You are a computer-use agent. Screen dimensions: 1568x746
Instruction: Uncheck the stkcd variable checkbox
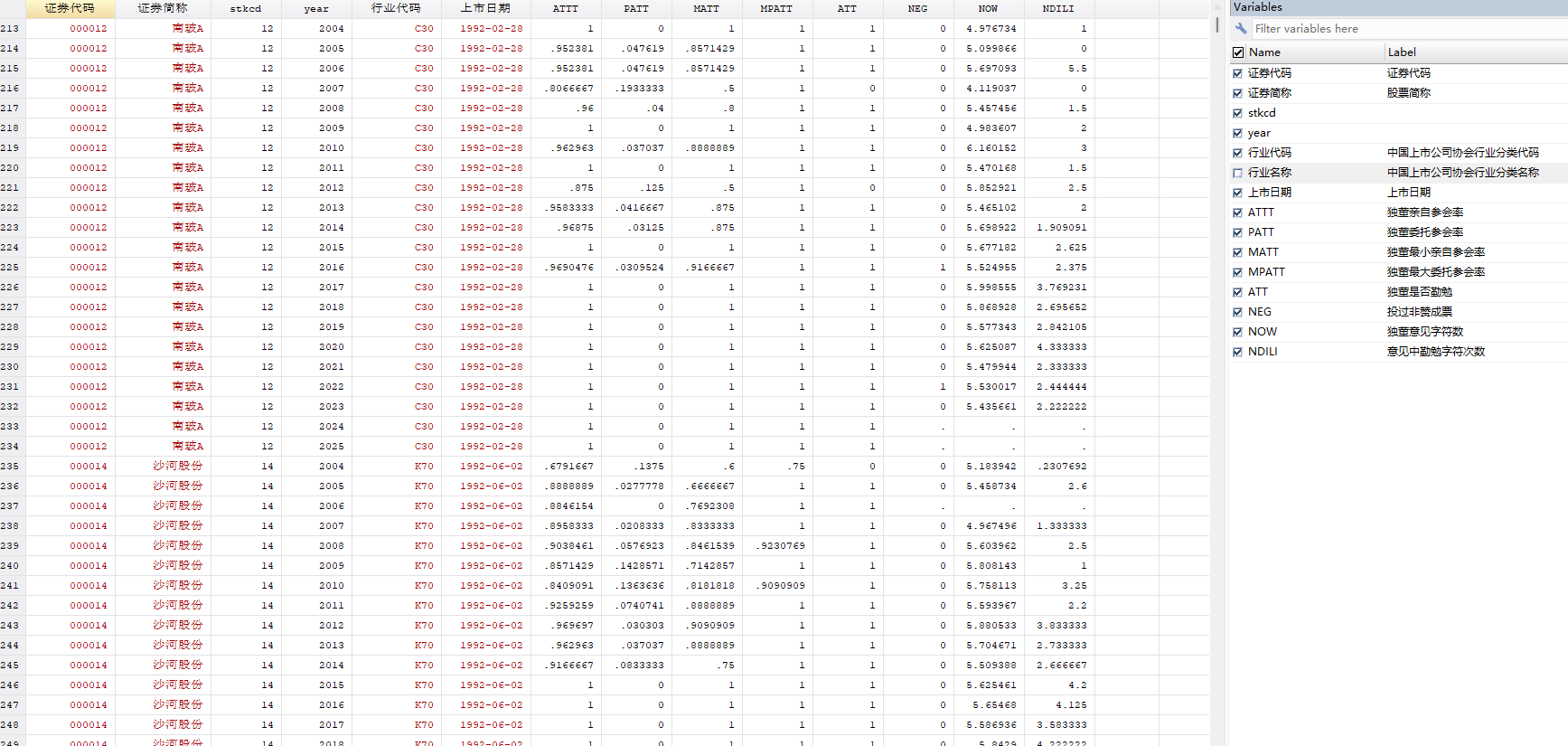(1237, 113)
